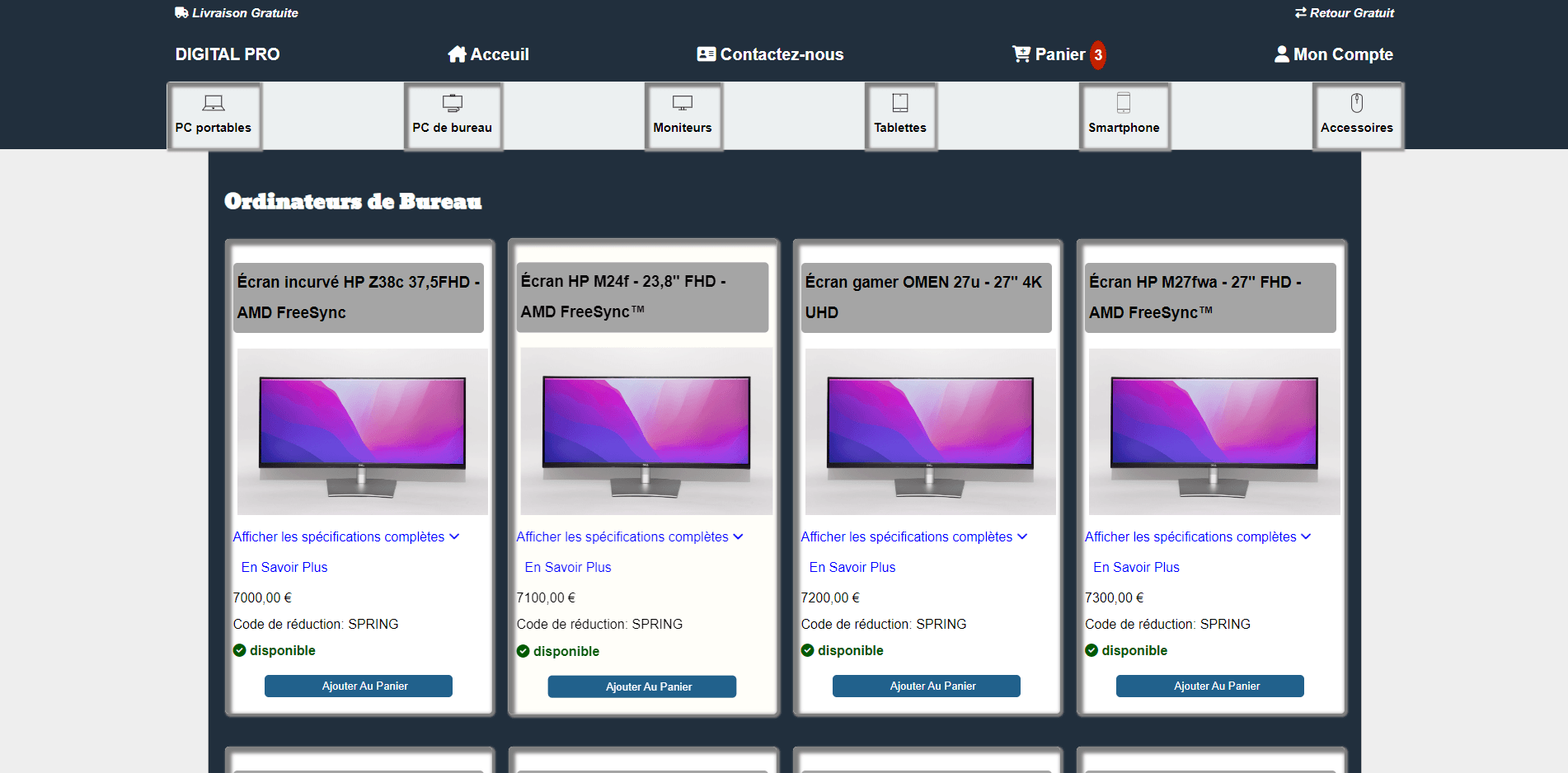1568x773 pixels.
Task: Click the red cart badge showing 3
Action: pyautogui.click(x=1098, y=55)
